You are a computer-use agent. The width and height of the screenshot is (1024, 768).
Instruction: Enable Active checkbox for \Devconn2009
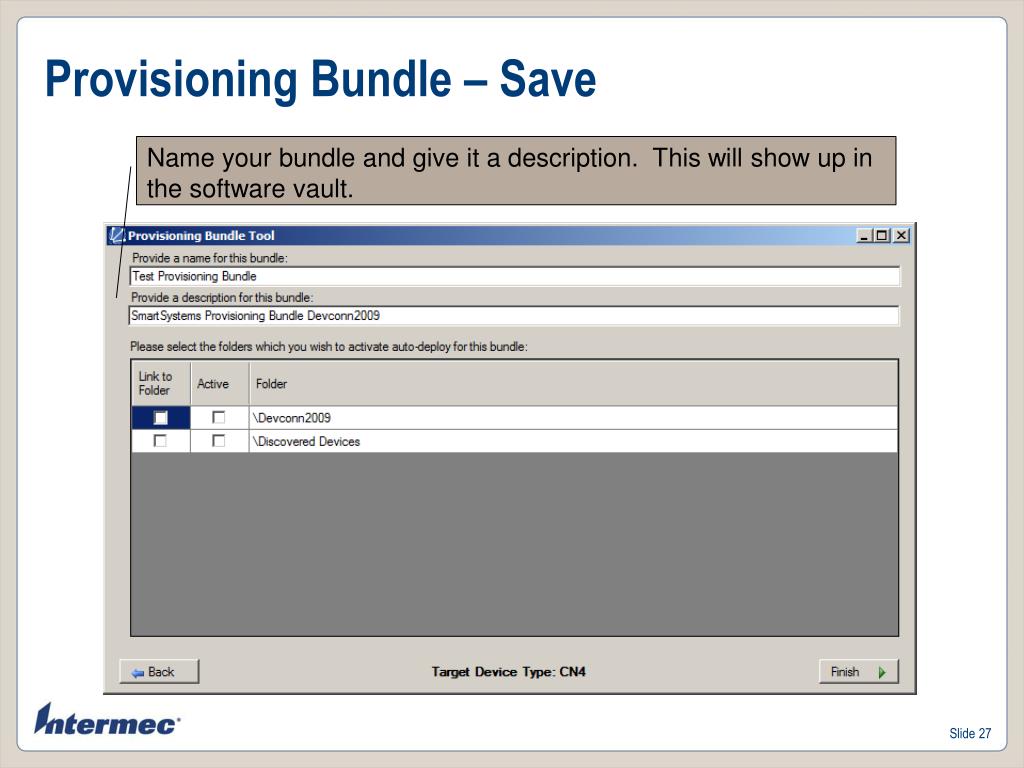pos(219,417)
